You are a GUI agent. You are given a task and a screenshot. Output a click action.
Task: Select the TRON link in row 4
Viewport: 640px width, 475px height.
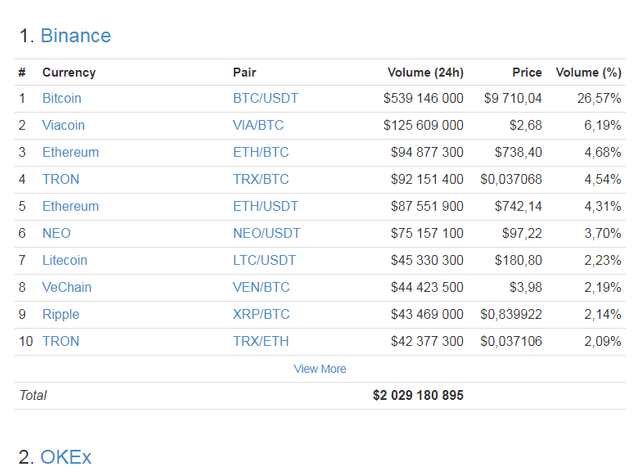click(x=60, y=179)
